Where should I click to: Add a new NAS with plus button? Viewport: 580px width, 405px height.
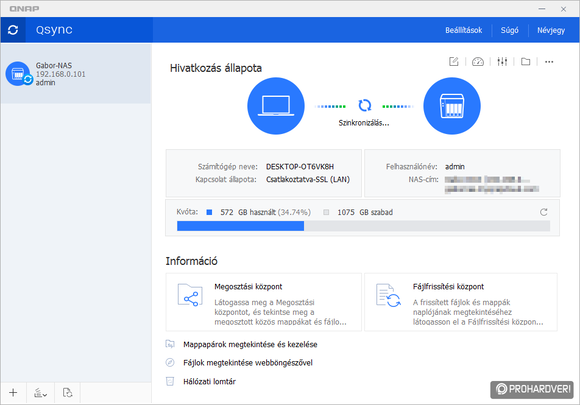click(13, 392)
